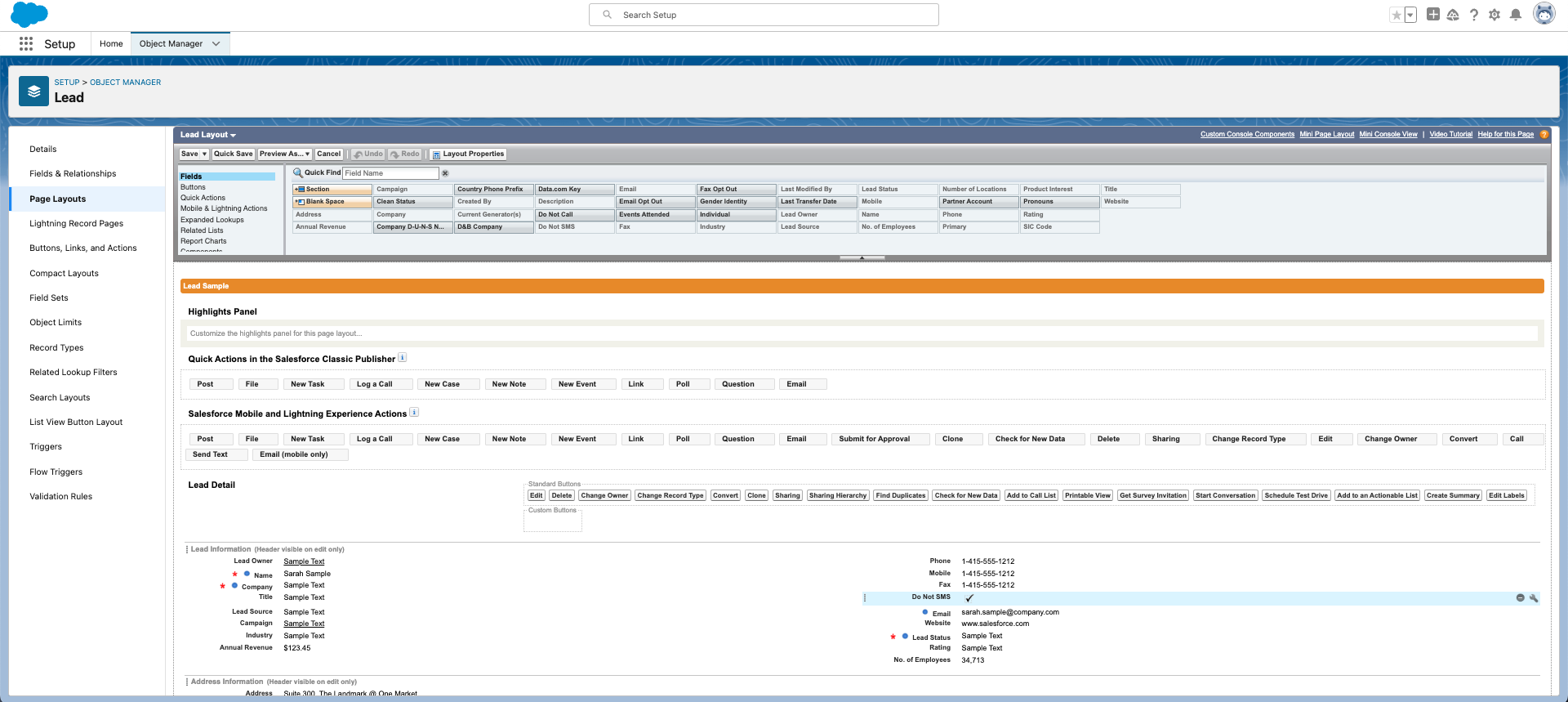Click the Quick Find Field Name input
The width and height of the screenshot is (1568, 702).
[390, 173]
